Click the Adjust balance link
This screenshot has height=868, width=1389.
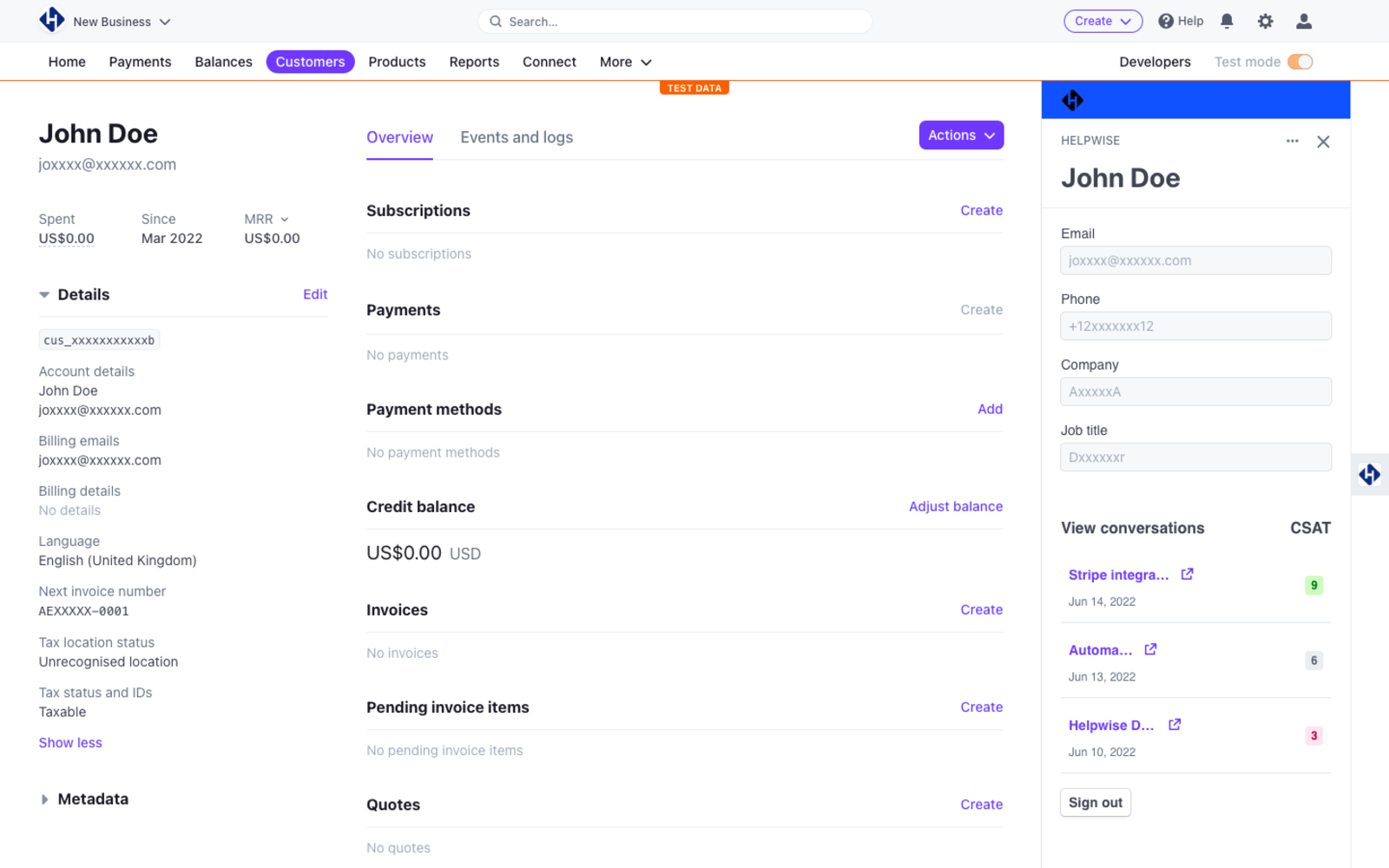click(955, 506)
